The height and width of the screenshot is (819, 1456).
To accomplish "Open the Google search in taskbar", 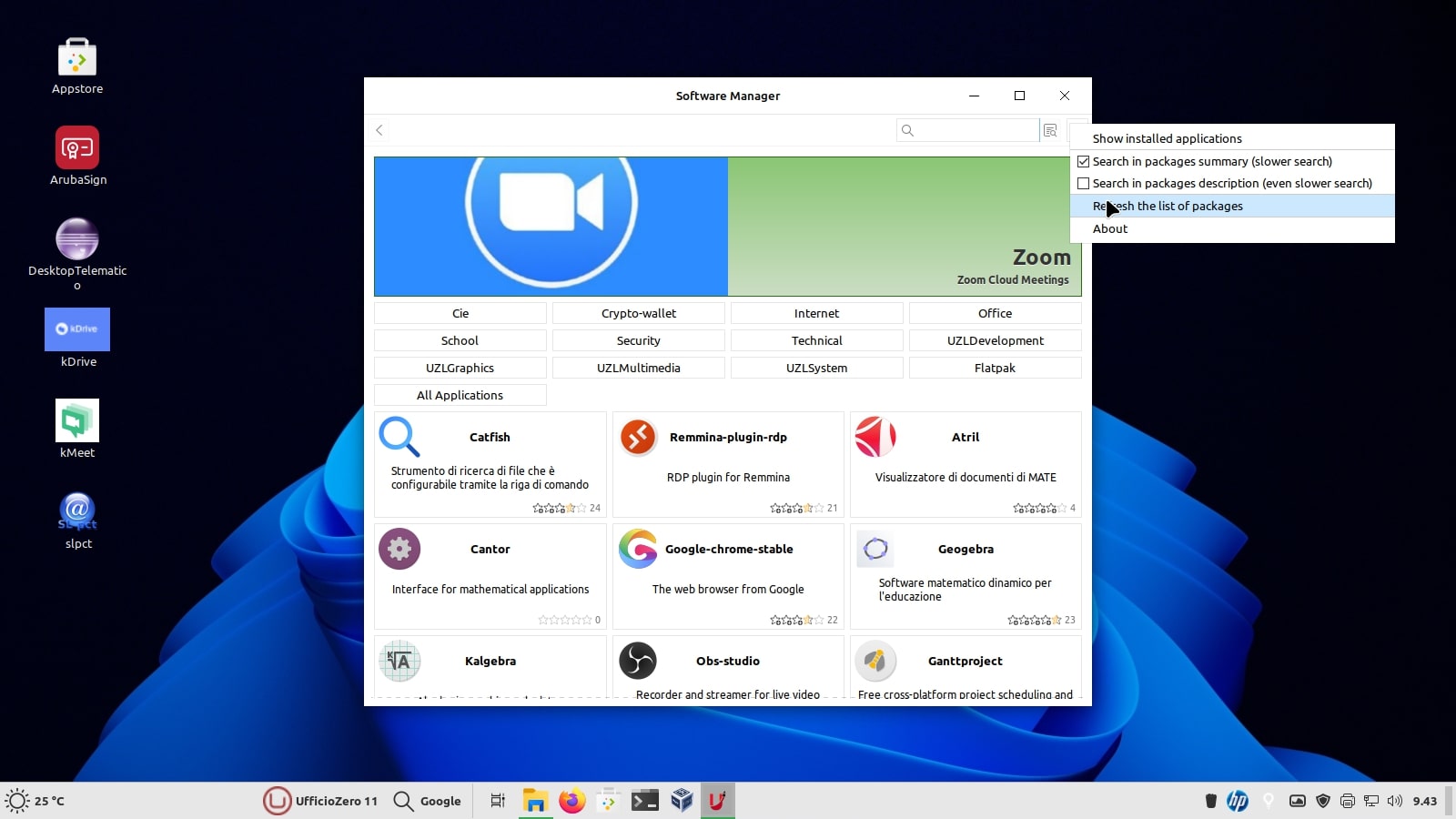I will [428, 801].
